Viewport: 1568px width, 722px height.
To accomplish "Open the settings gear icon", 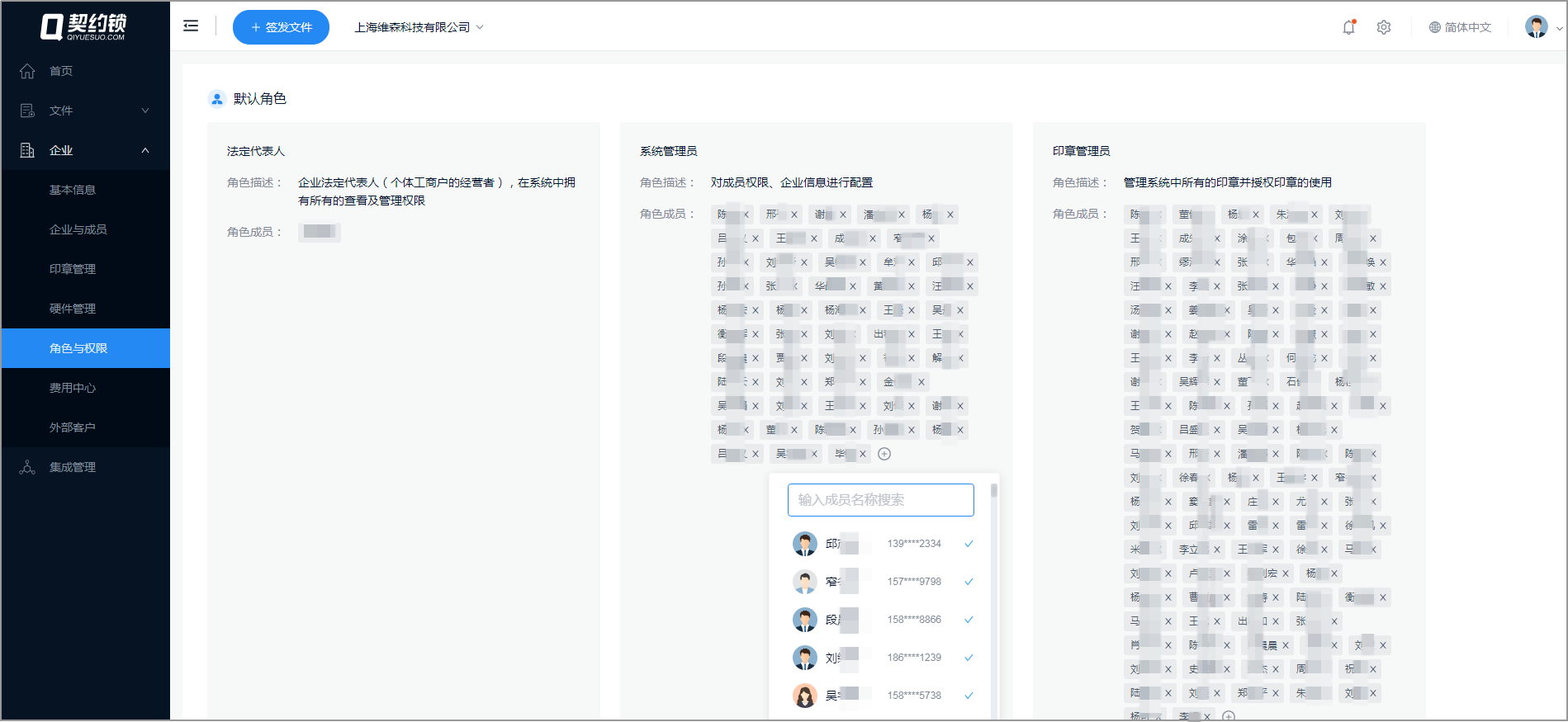I will (x=1384, y=27).
